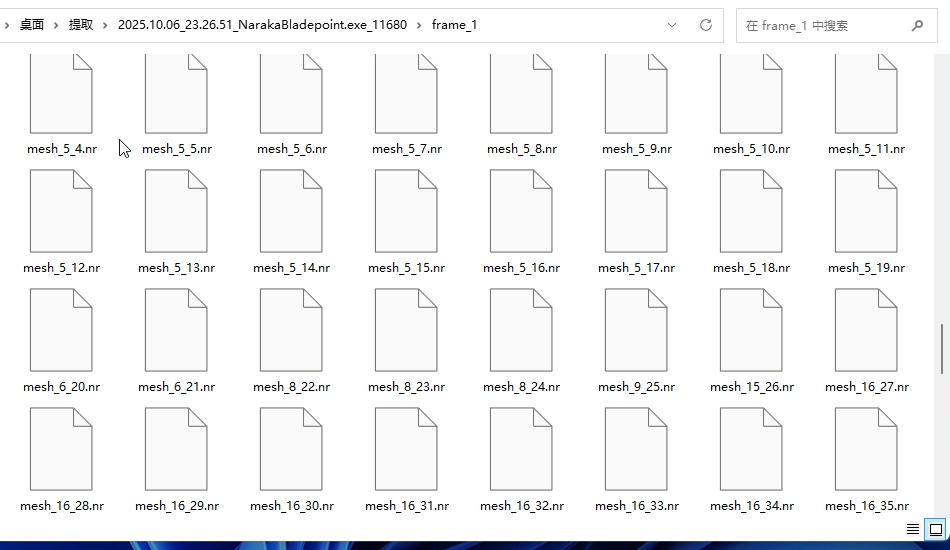
Task: Navigate to 提取 folder in breadcrumb
Action: tap(81, 25)
